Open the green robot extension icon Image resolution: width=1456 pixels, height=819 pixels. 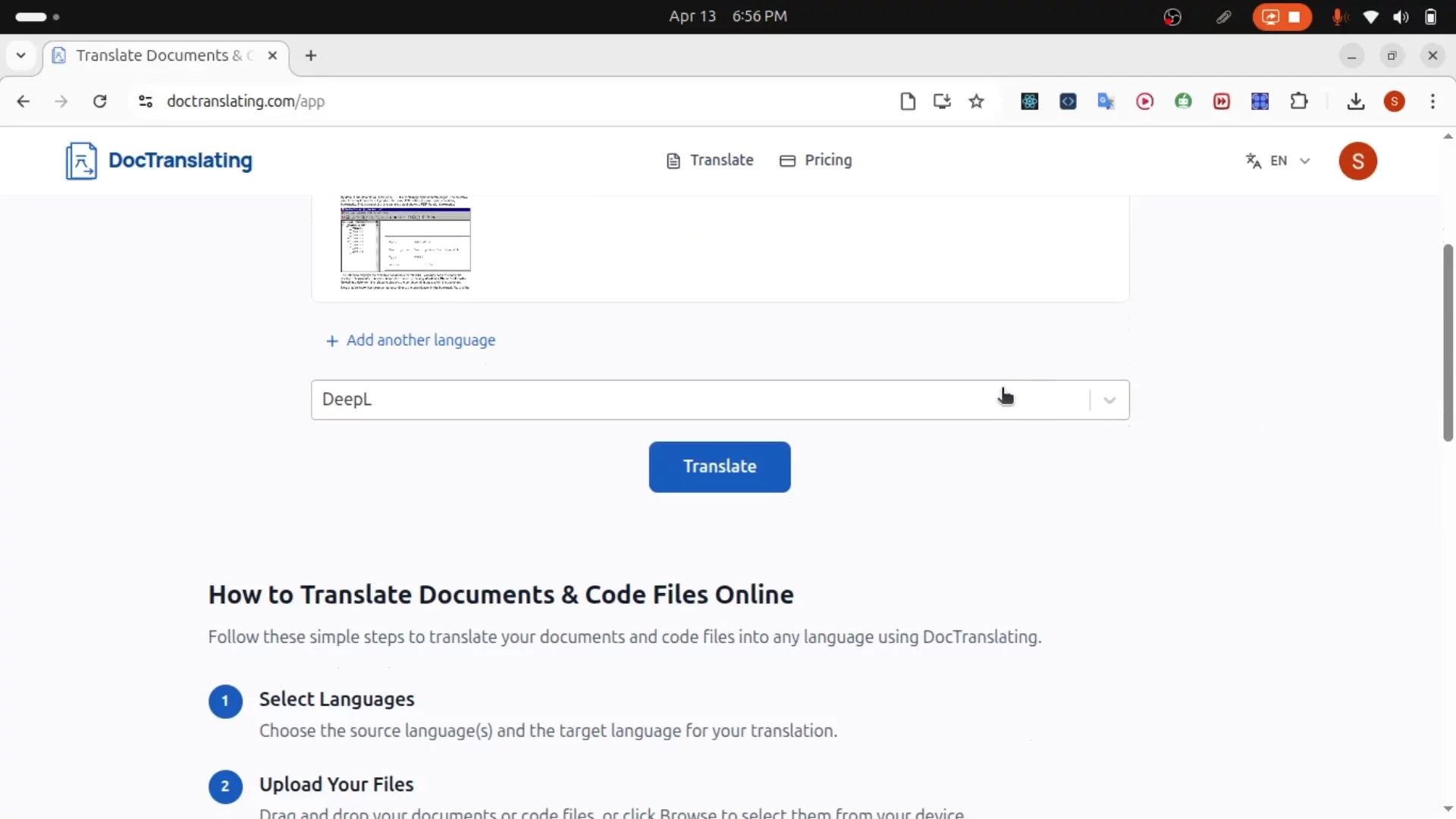pos(1183,102)
